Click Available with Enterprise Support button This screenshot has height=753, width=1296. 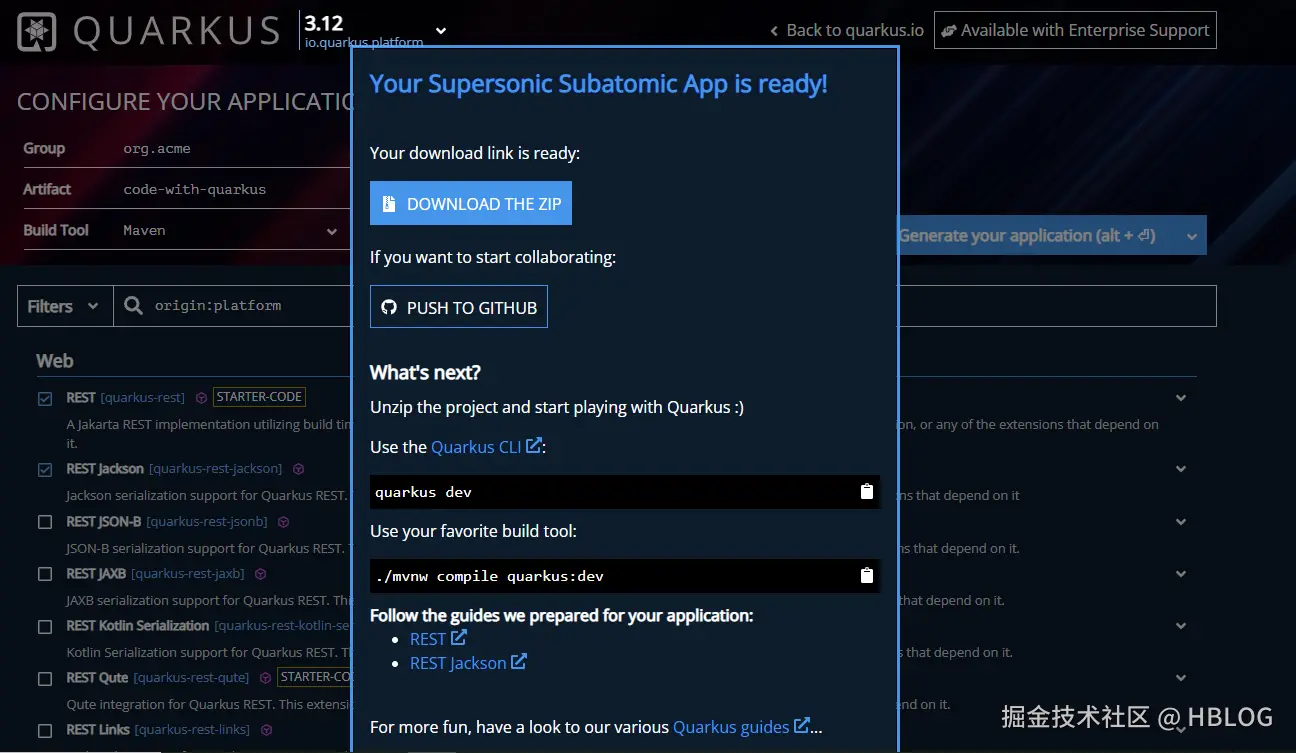click(1075, 30)
